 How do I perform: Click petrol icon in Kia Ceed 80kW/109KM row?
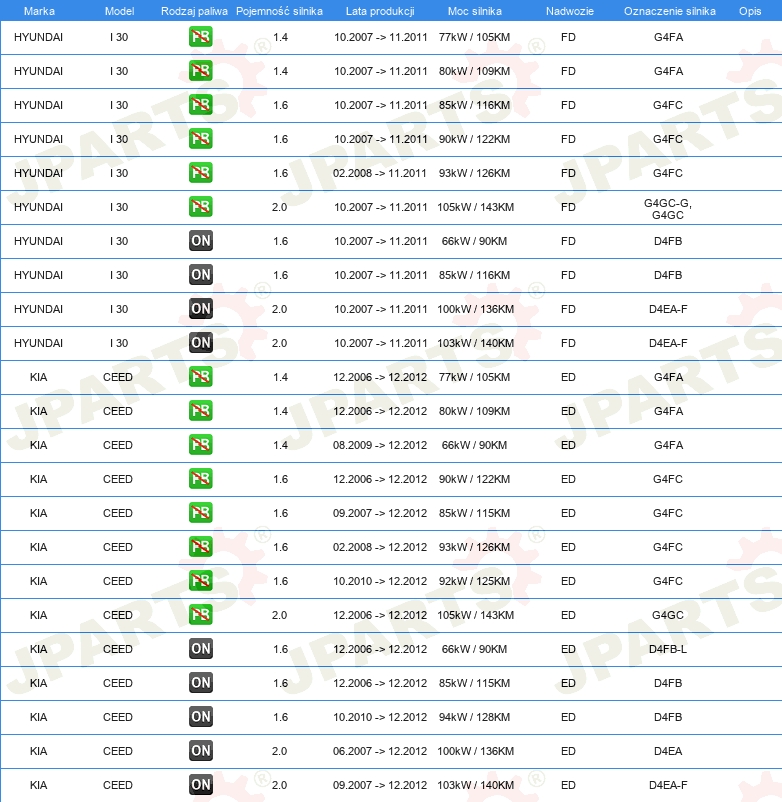[x=200, y=411]
